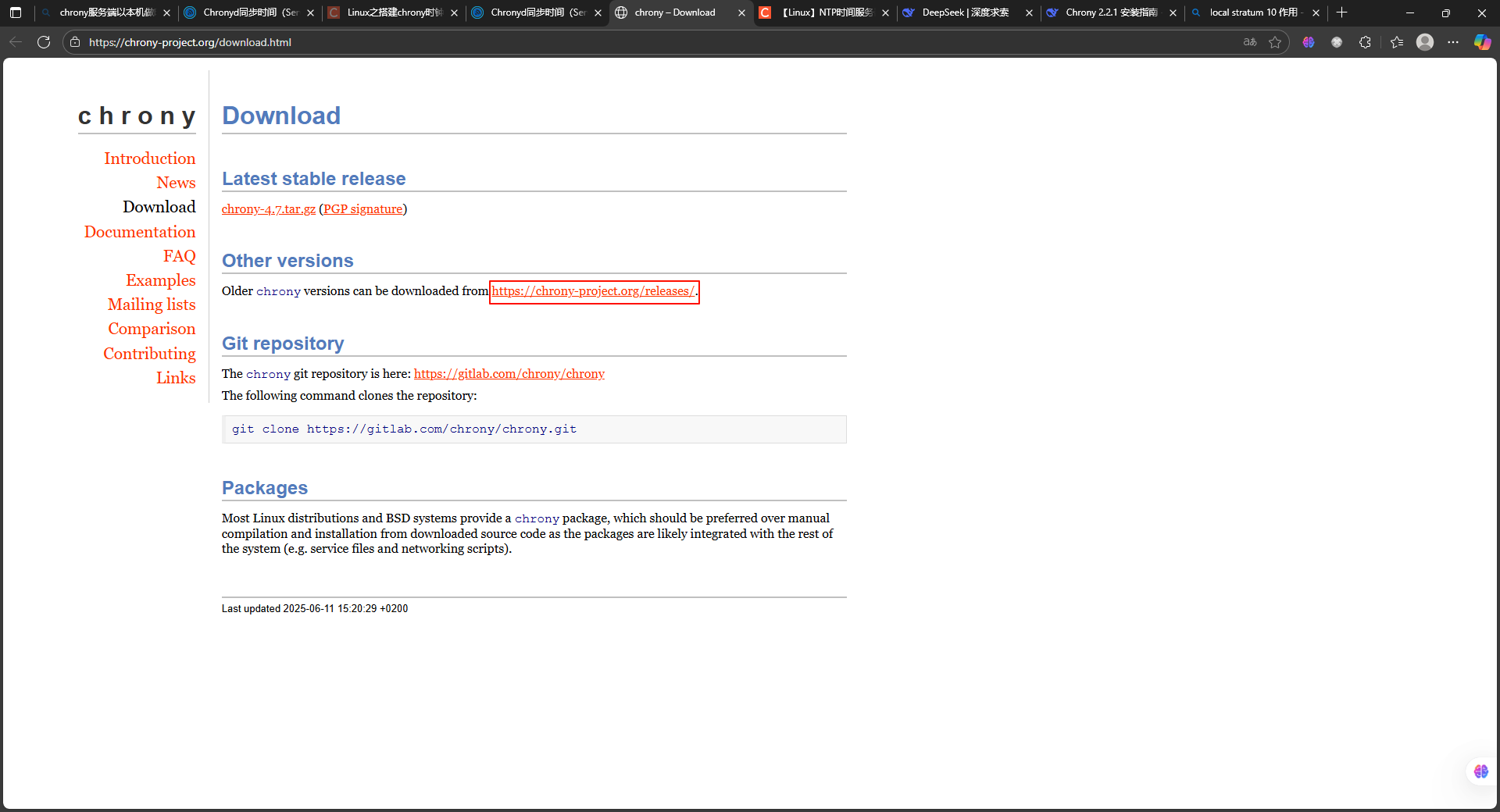Image resolution: width=1500 pixels, height=812 pixels.
Task: Open the Contributing link
Action: [x=149, y=354]
